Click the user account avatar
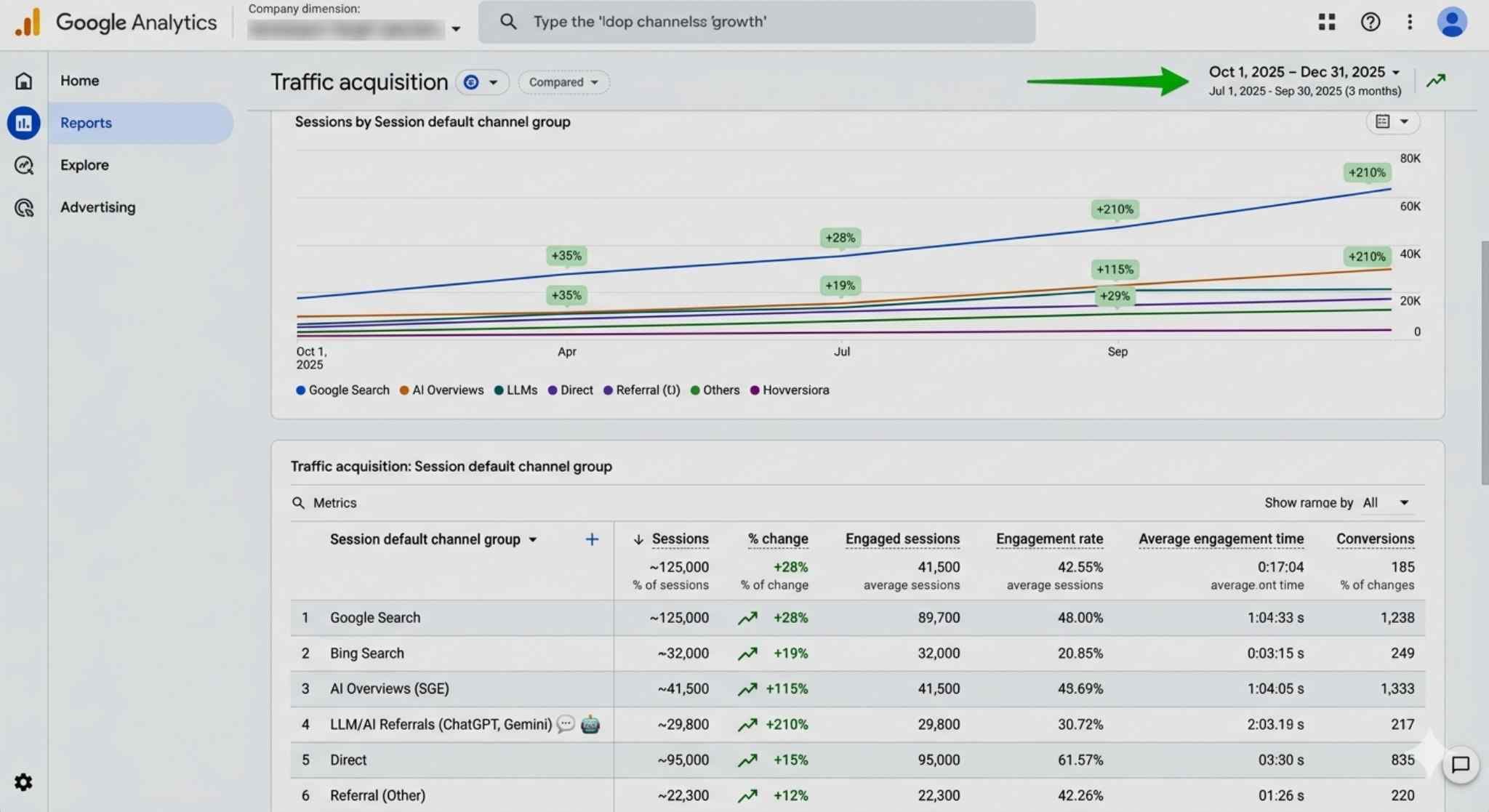Screen dimensions: 1489x812 click(1452, 22)
